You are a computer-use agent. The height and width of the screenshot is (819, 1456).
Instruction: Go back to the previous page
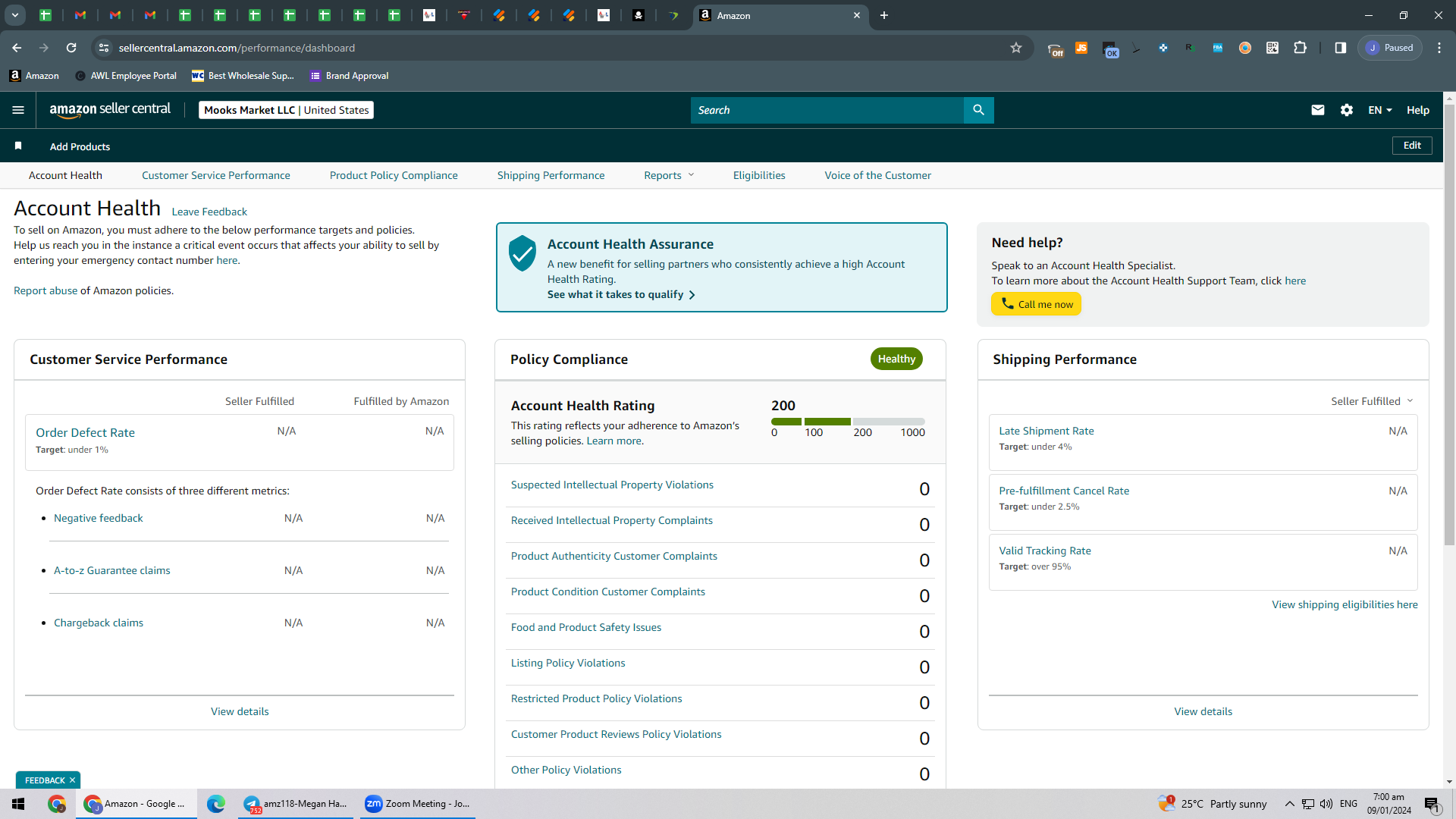[x=17, y=48]
